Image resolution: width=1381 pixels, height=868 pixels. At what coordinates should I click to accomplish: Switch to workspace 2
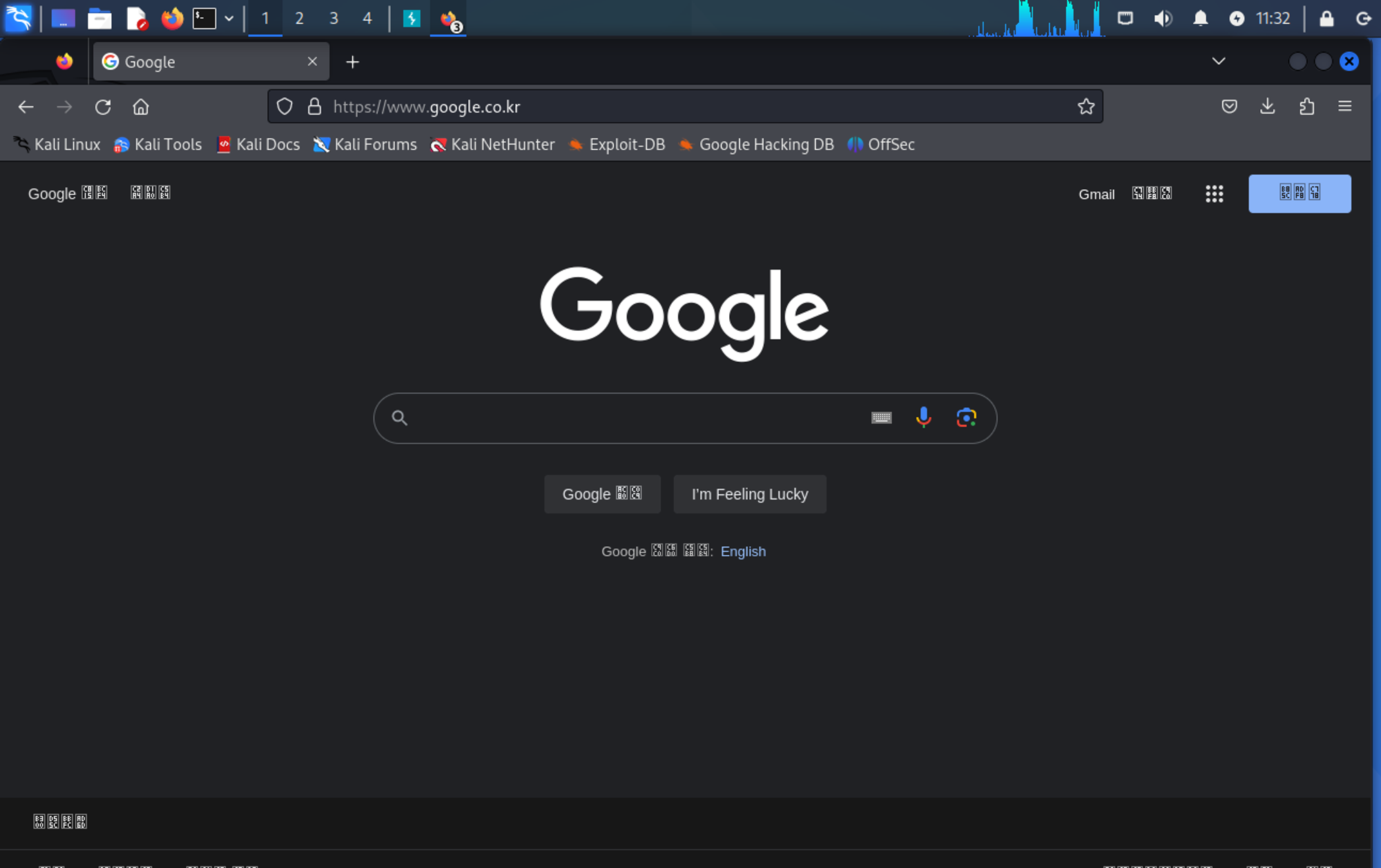(x=299, y=19)
